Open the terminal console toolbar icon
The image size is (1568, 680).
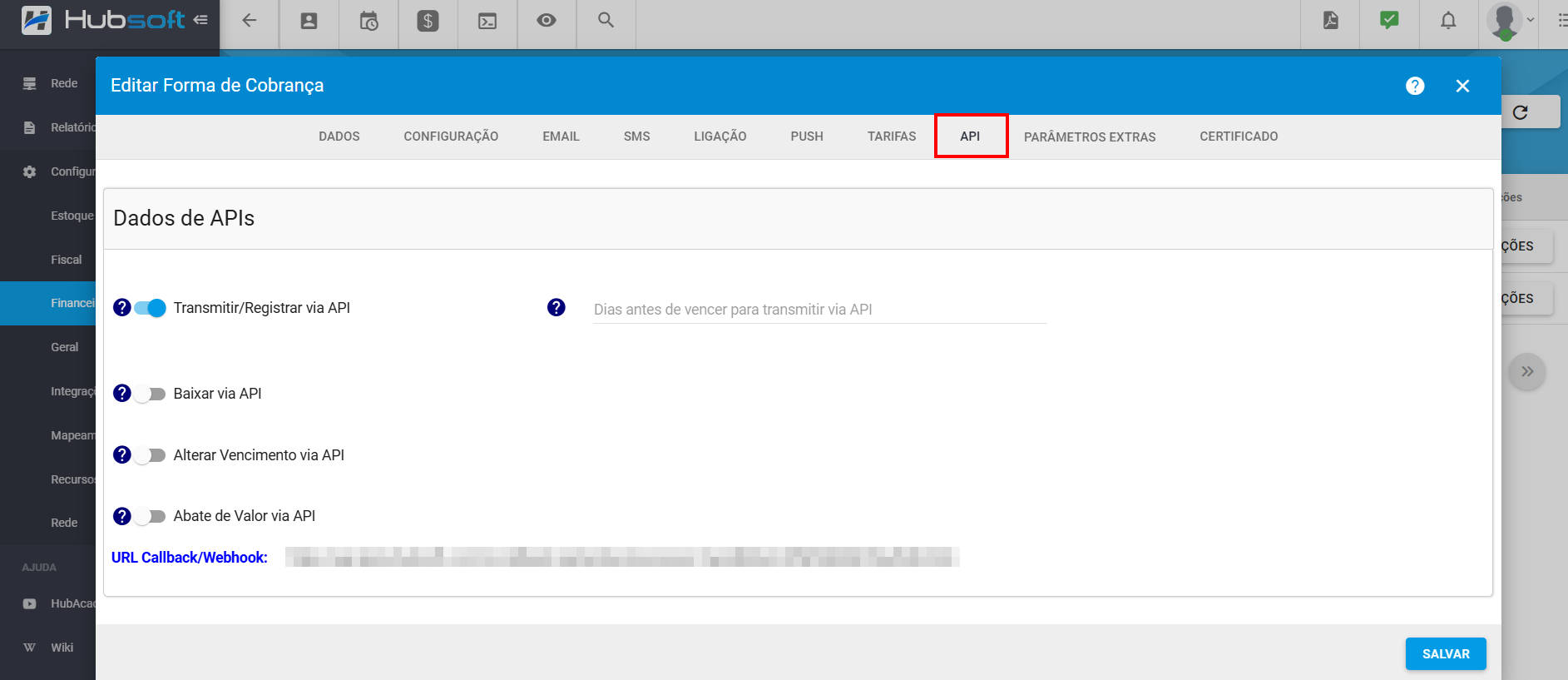click(x=487, y=21)
